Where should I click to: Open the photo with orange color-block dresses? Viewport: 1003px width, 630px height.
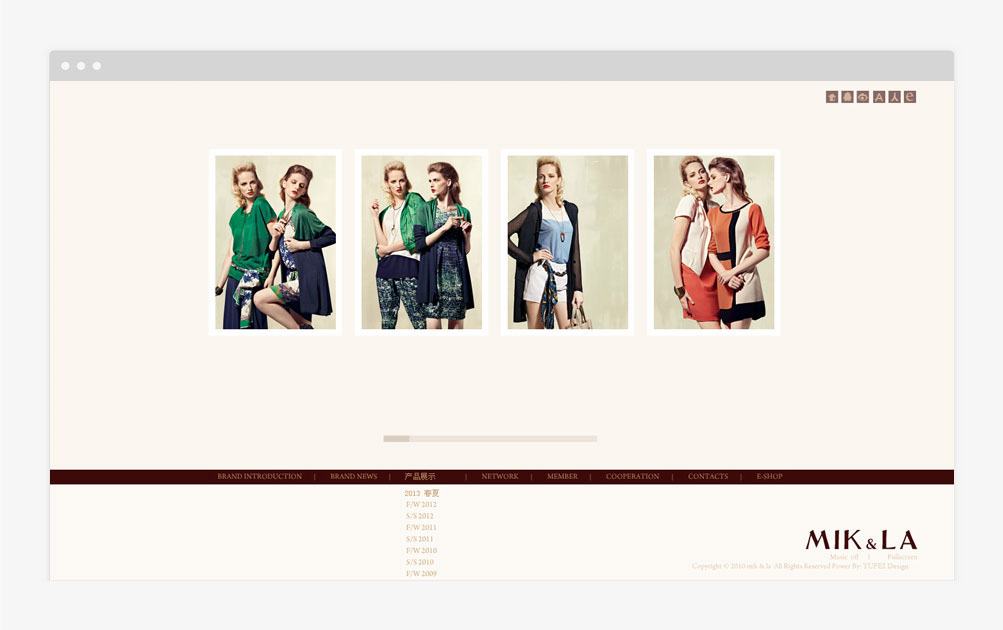pyautogui.click(x=713, y=242)
